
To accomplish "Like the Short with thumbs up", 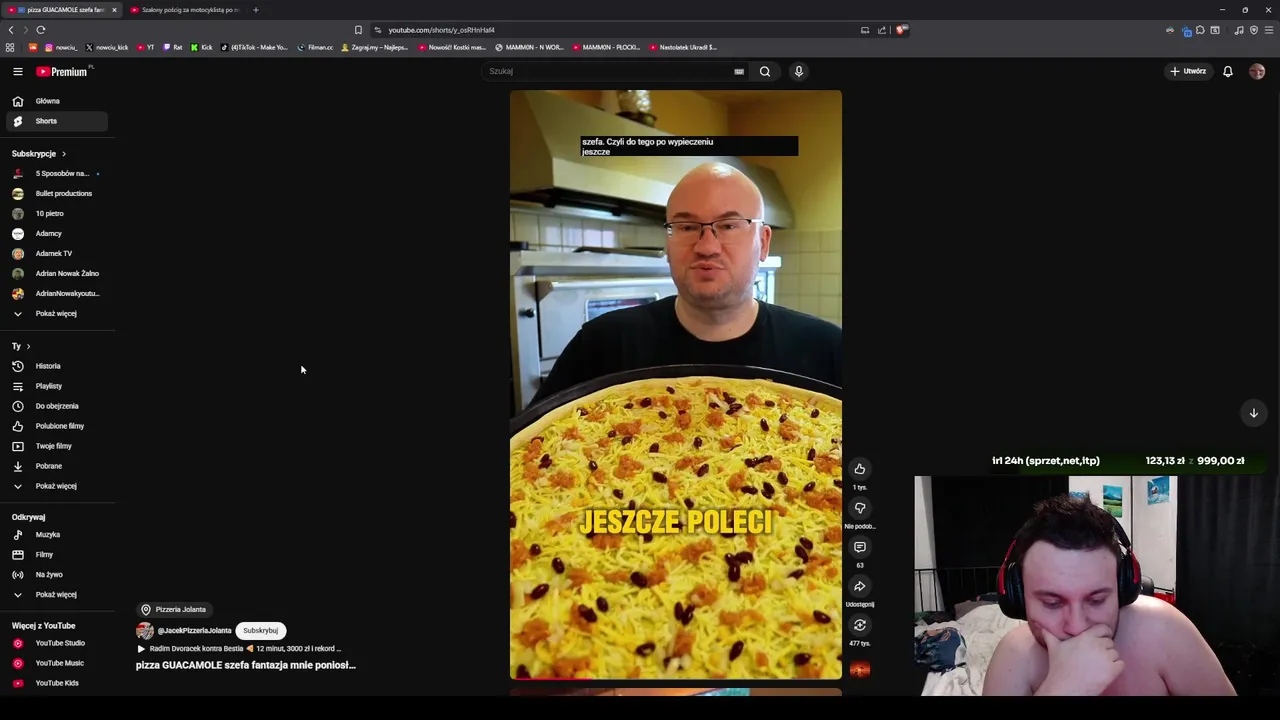I will click(x=859, y=469).
